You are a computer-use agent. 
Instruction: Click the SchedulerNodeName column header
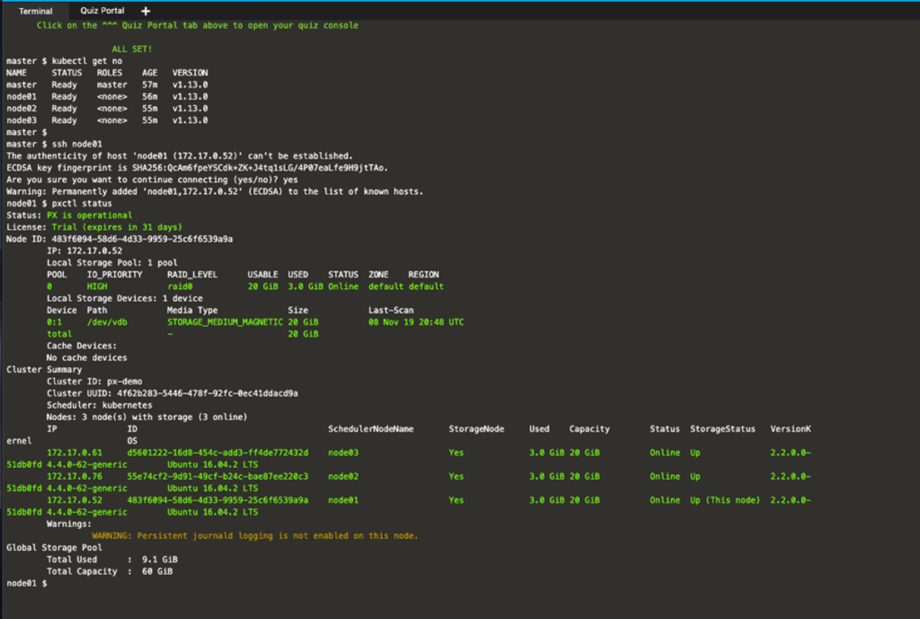point(371,429)
